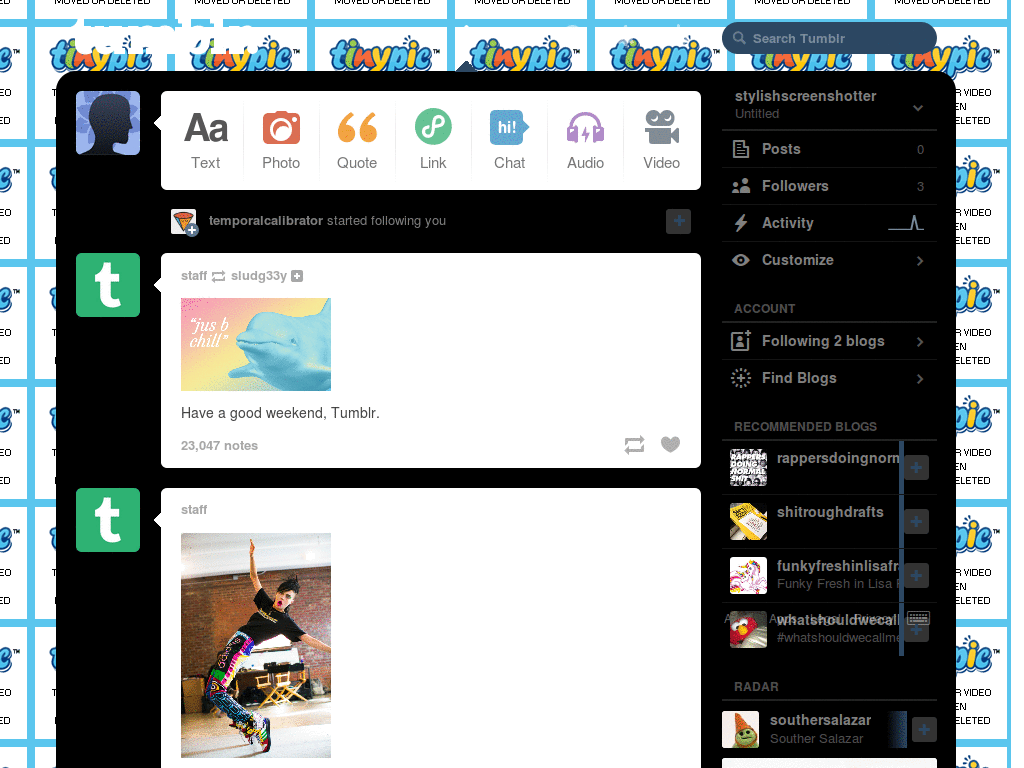The width and height of the screenshot is (1024, 768).
Task: Click the Activity lightning icon
Action: pyautogui.click(x=741, y=223)
